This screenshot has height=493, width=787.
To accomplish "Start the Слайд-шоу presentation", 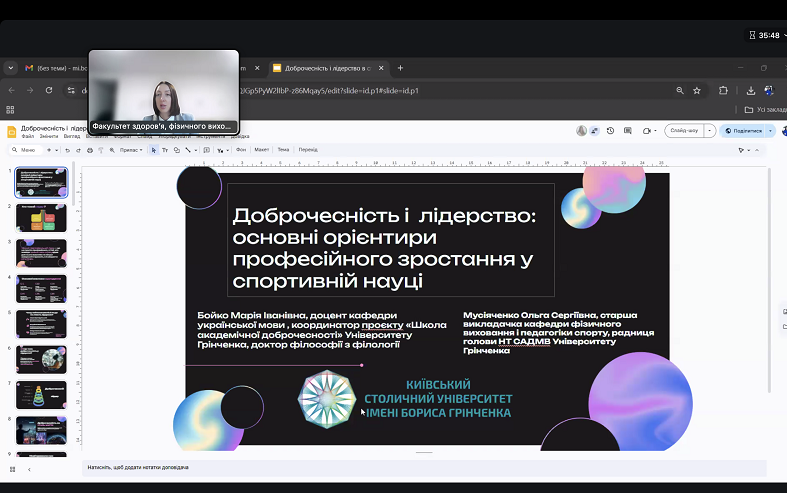I will coord(684,131).
